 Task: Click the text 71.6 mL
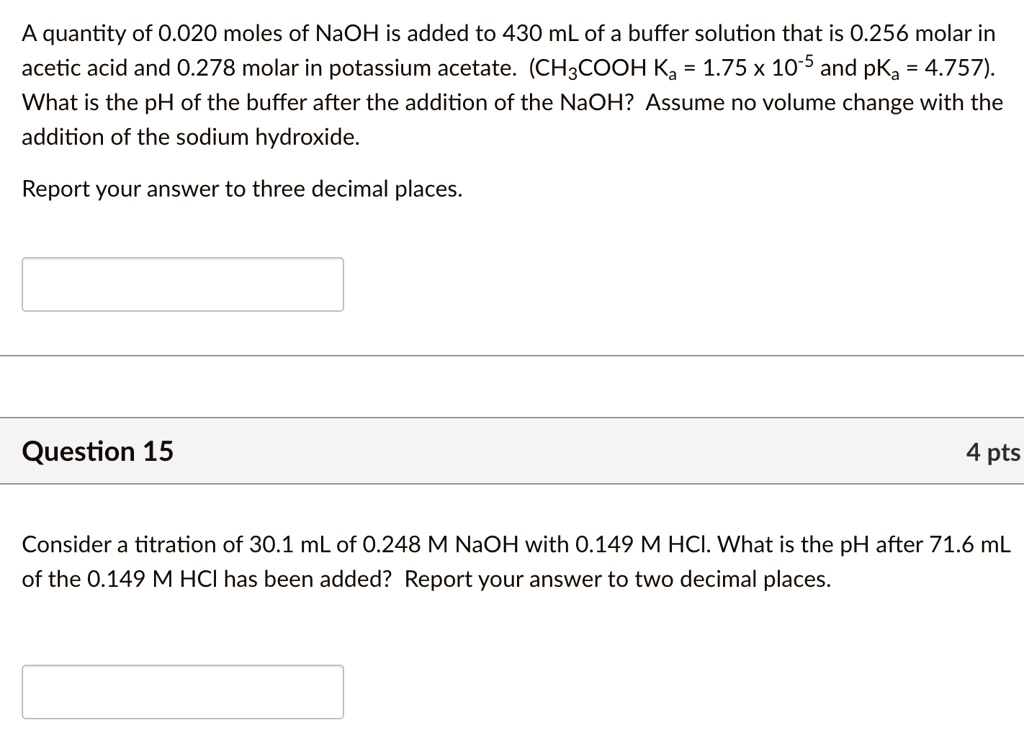coord(968,545)
